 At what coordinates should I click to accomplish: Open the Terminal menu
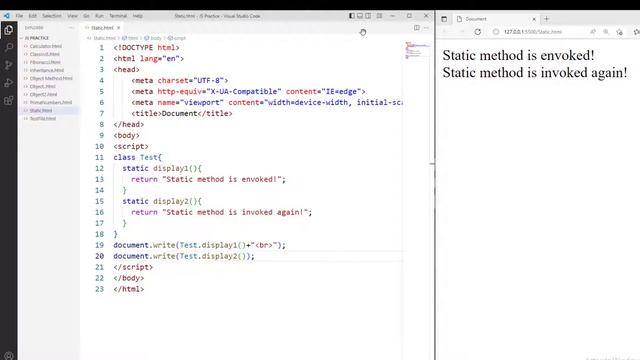118,16
